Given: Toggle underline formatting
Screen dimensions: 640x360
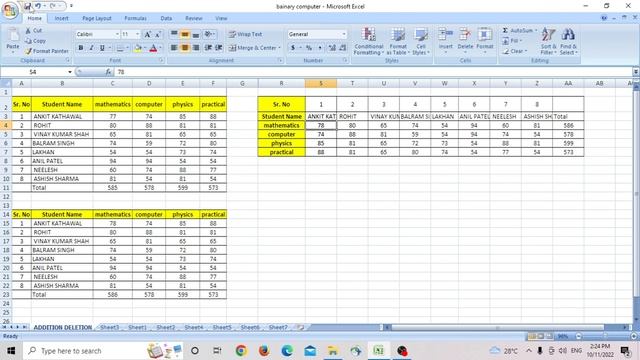Looking at the screenshot, I should click(x=102, y=48).
